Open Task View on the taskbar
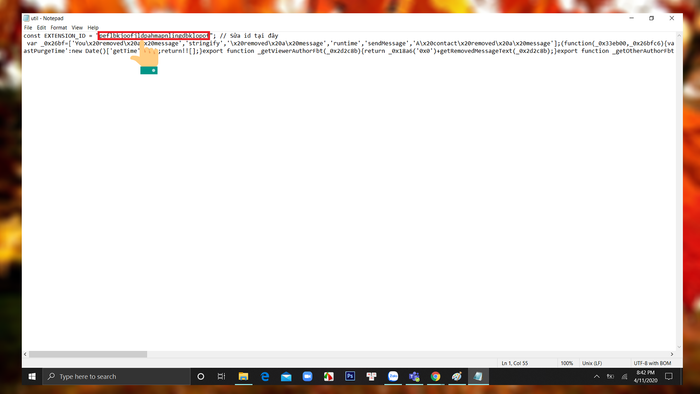The width and height of the screenshot is (700, 394). click(x=221, y=377)
